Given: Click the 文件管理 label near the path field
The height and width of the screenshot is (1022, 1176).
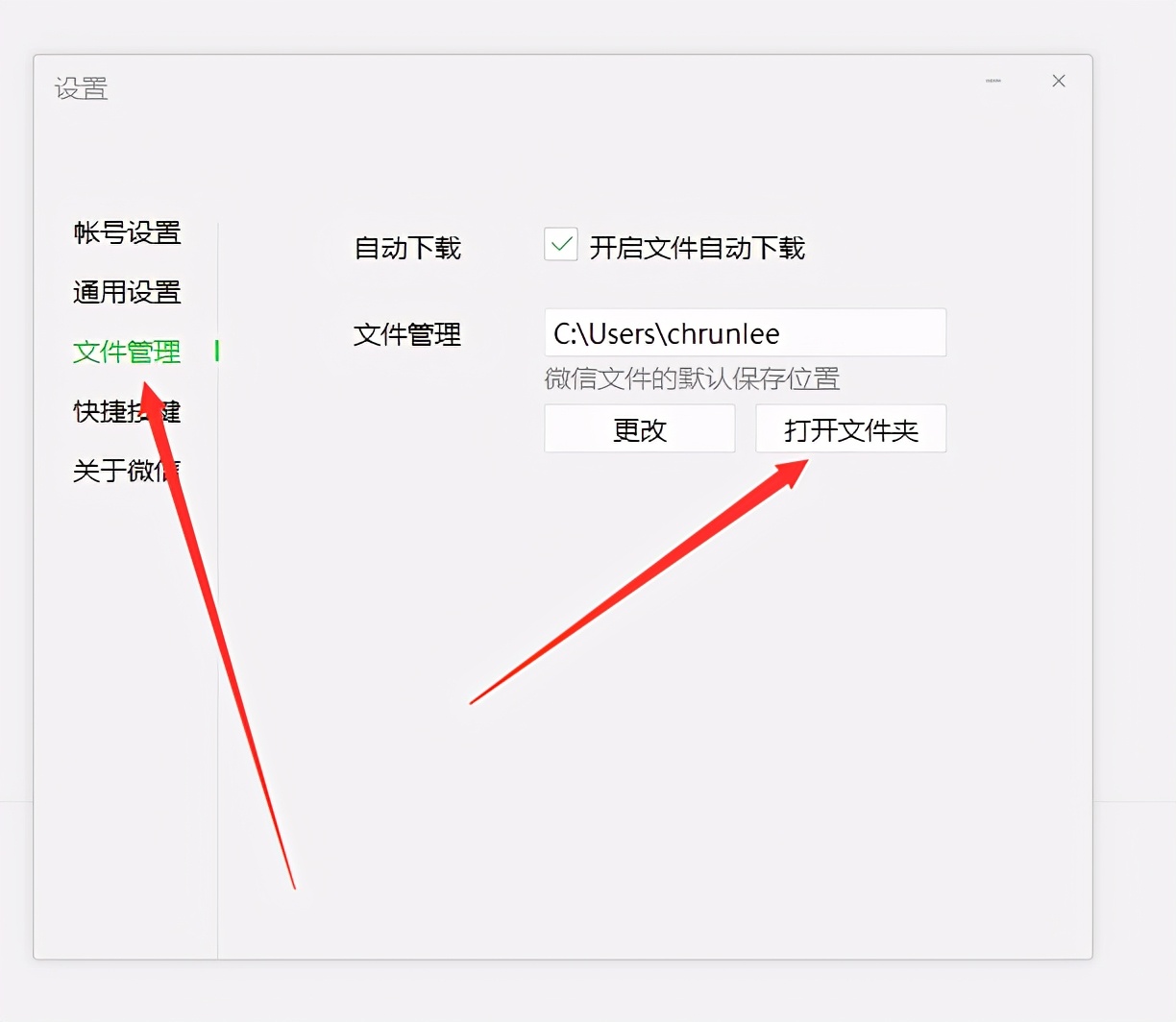Looking at the screenshot, I should [x=406, y=335].
